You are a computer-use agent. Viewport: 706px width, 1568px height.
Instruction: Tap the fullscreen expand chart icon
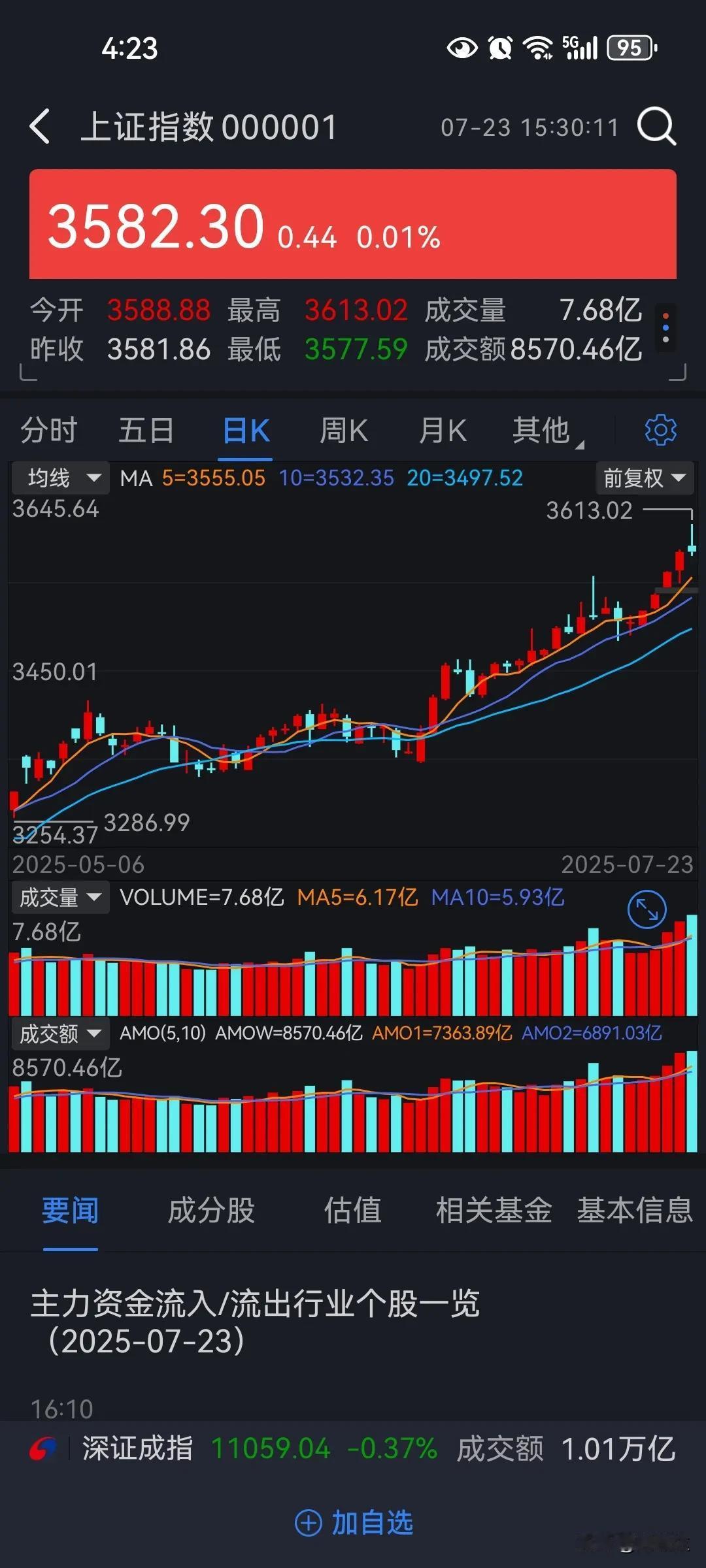tap(647, 909)
